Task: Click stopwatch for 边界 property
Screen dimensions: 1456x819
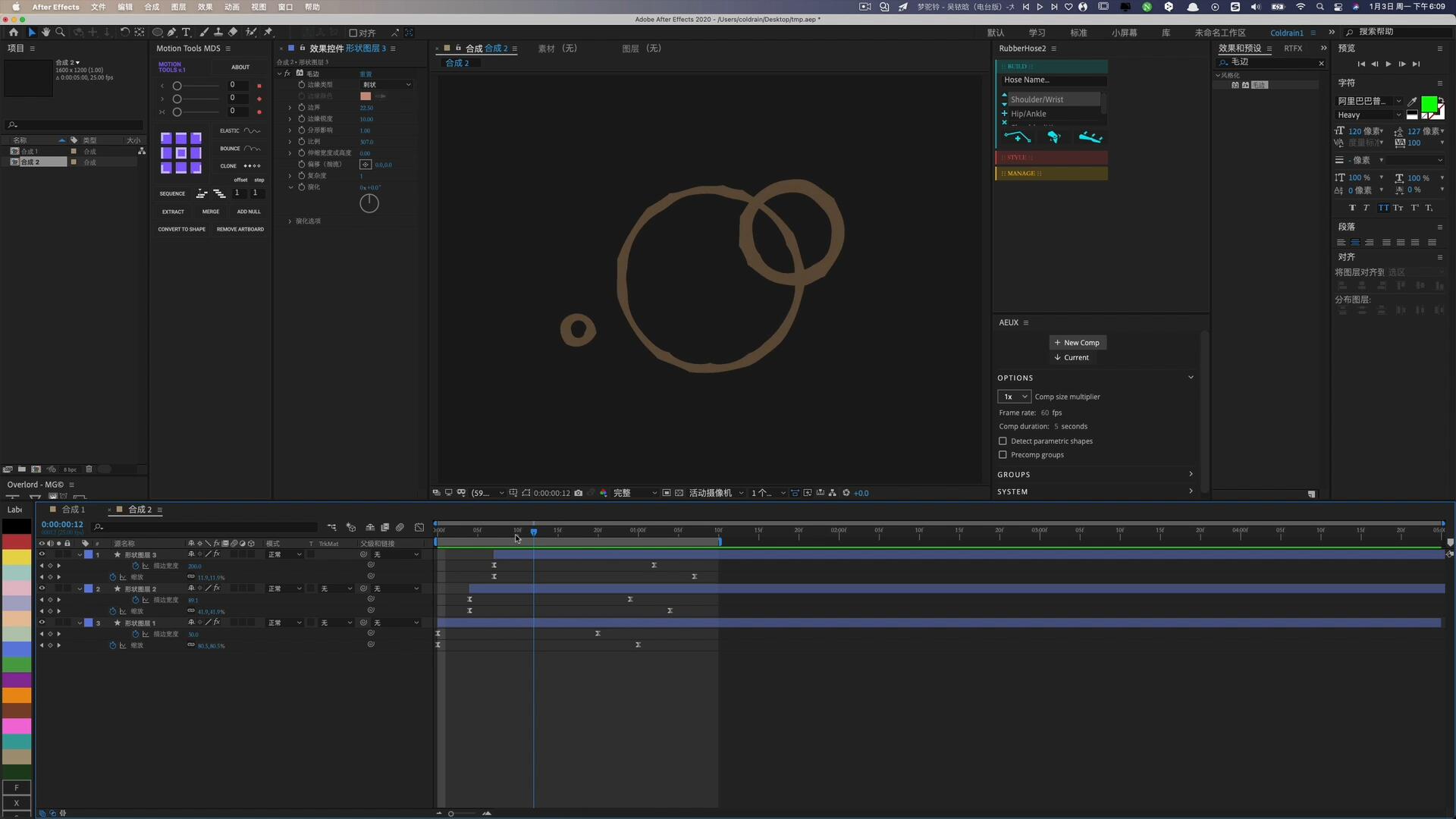Action: (x=302, y=108)
